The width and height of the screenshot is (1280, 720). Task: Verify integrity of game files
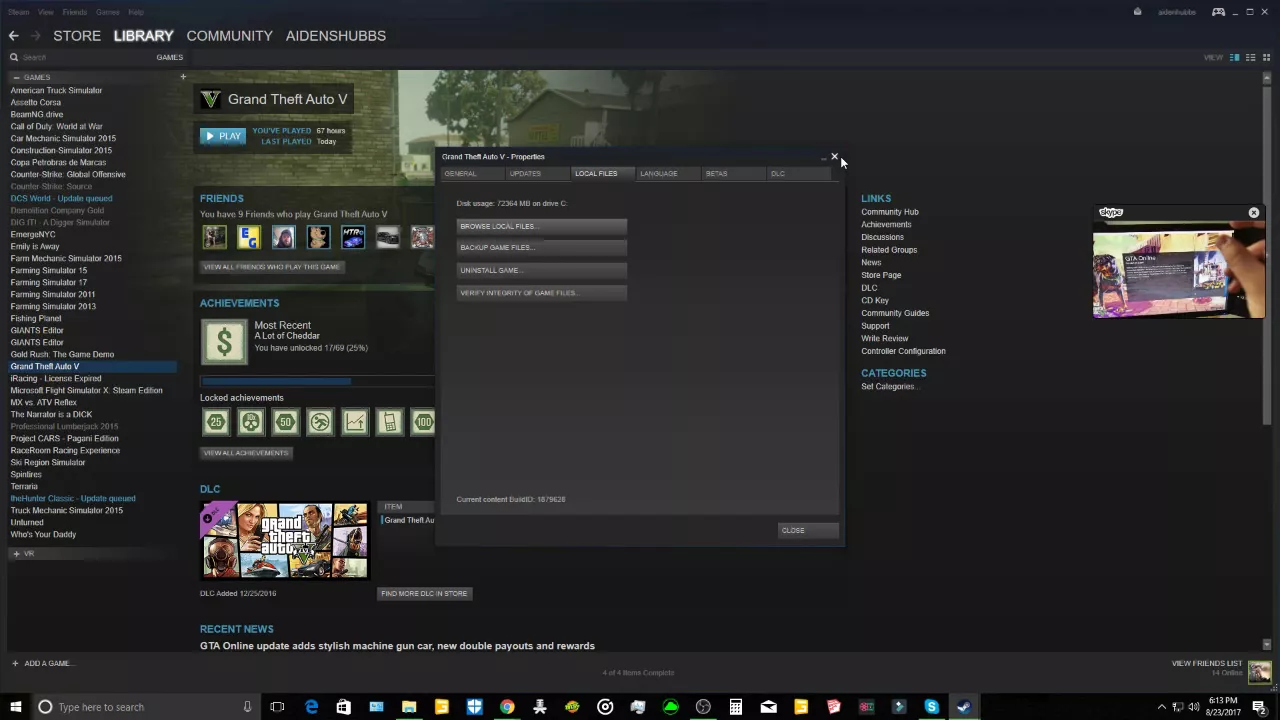click(x=542, y=293)
